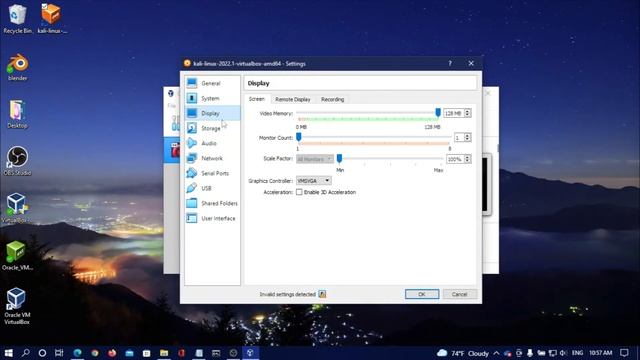Click the Monitor Count slider handle

click(x=299, y=137)
